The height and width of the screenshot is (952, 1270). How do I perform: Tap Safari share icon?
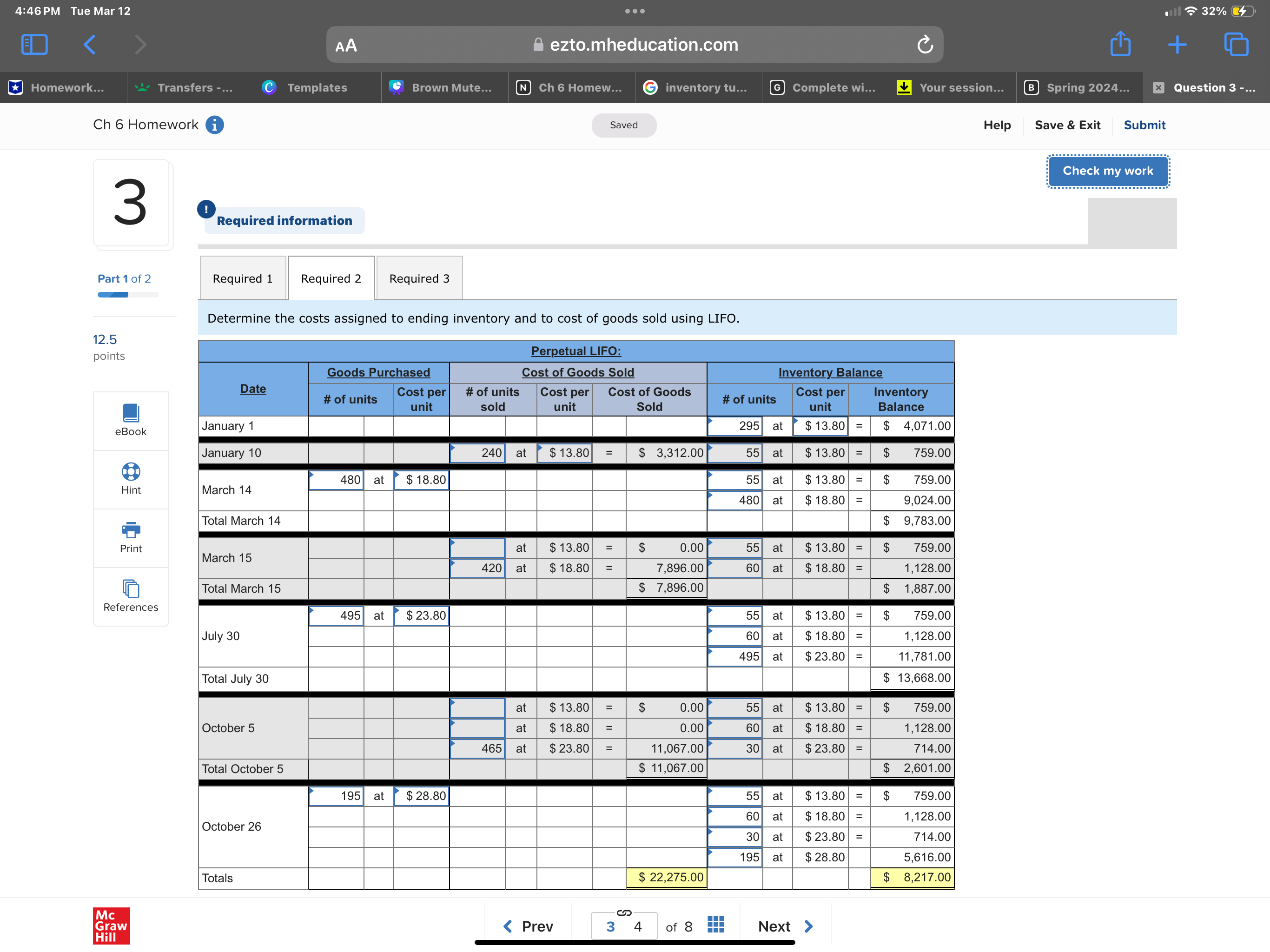(1120, 44)
